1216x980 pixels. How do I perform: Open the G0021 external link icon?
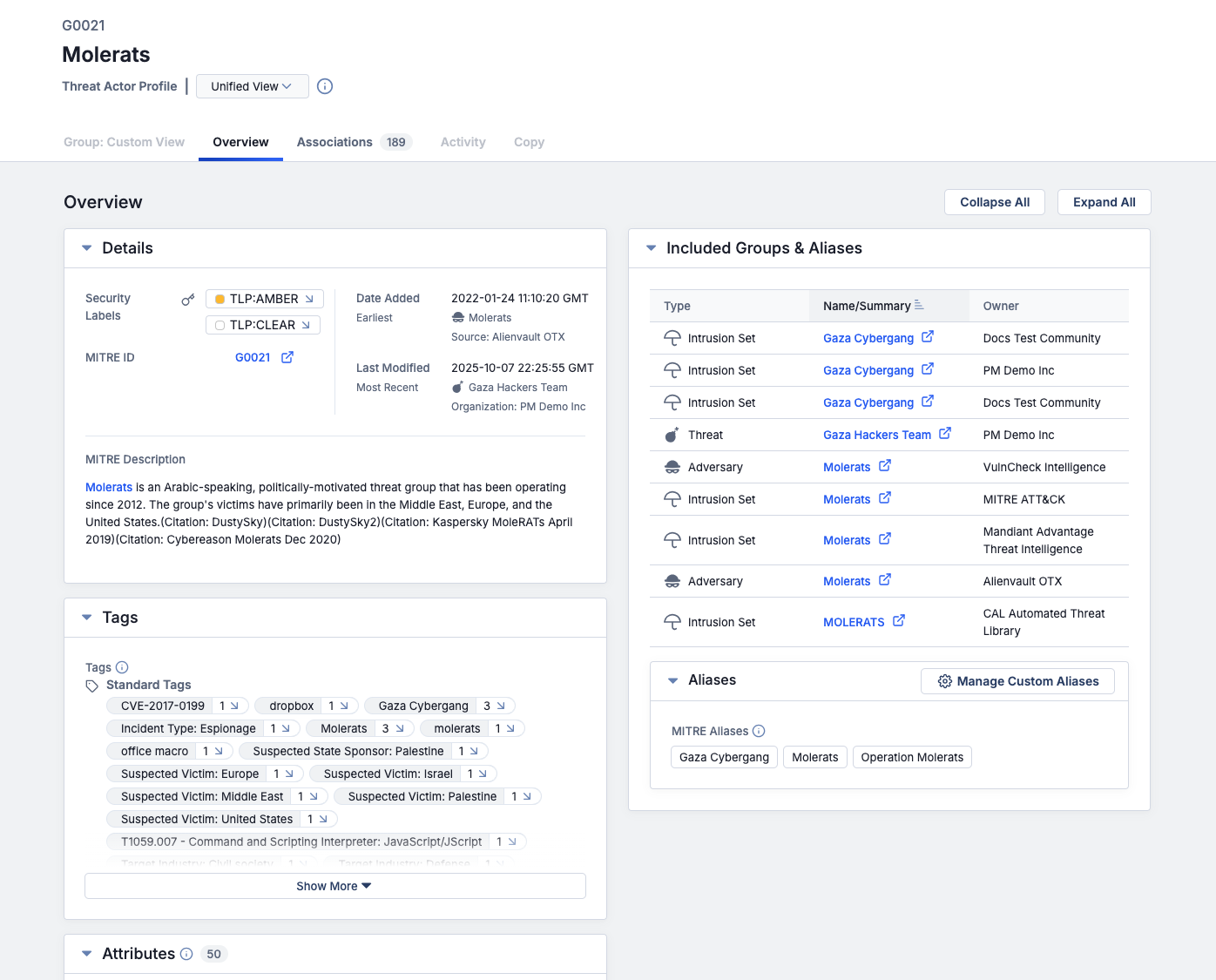pos(287,357)
